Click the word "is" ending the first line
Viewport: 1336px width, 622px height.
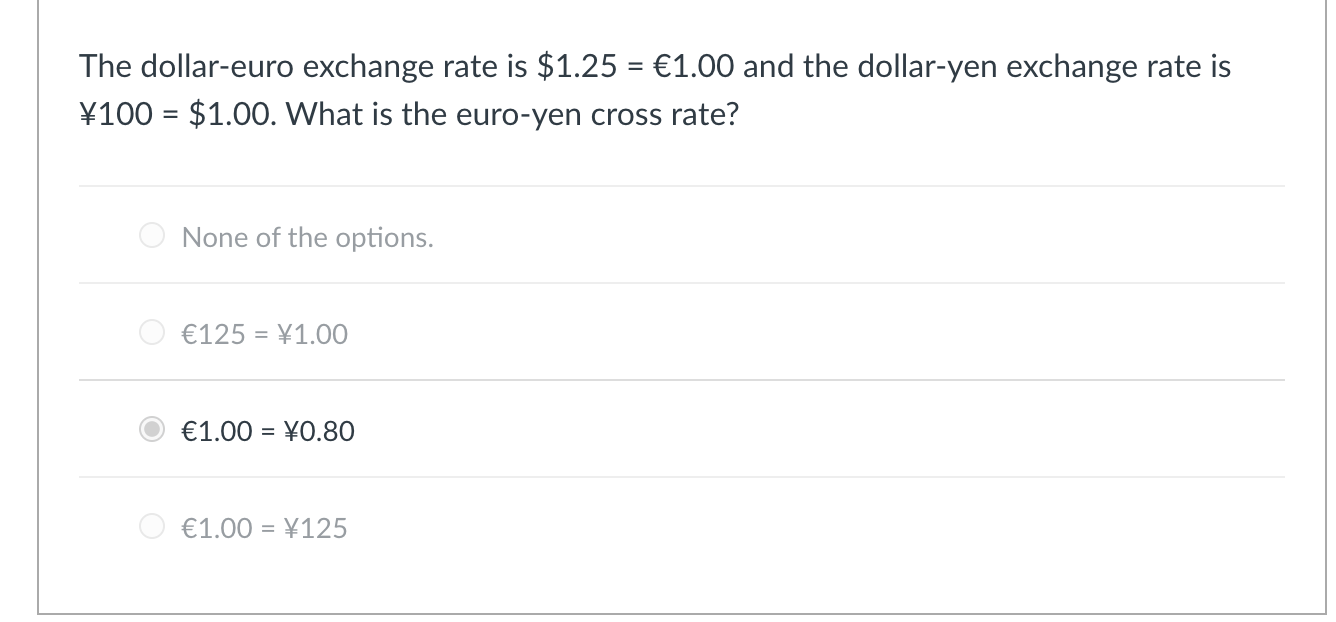[x=1220, y=67]
